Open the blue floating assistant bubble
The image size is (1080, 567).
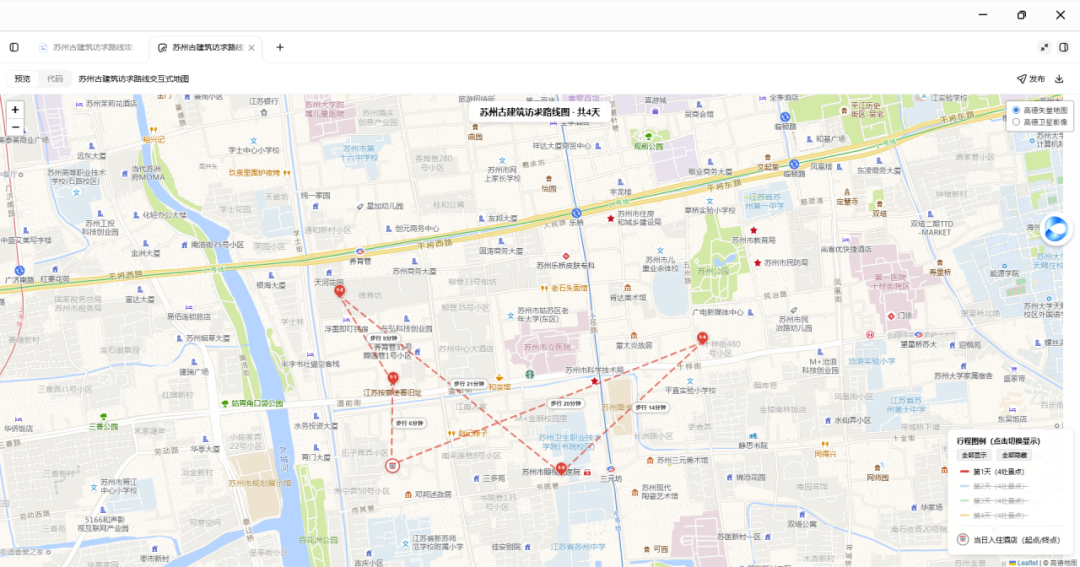coord(1056,230)
